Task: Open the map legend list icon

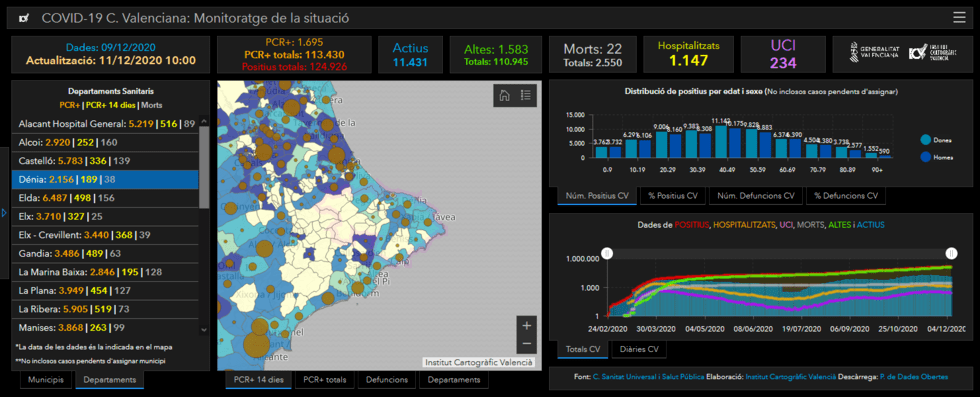Action: point(526,95)
